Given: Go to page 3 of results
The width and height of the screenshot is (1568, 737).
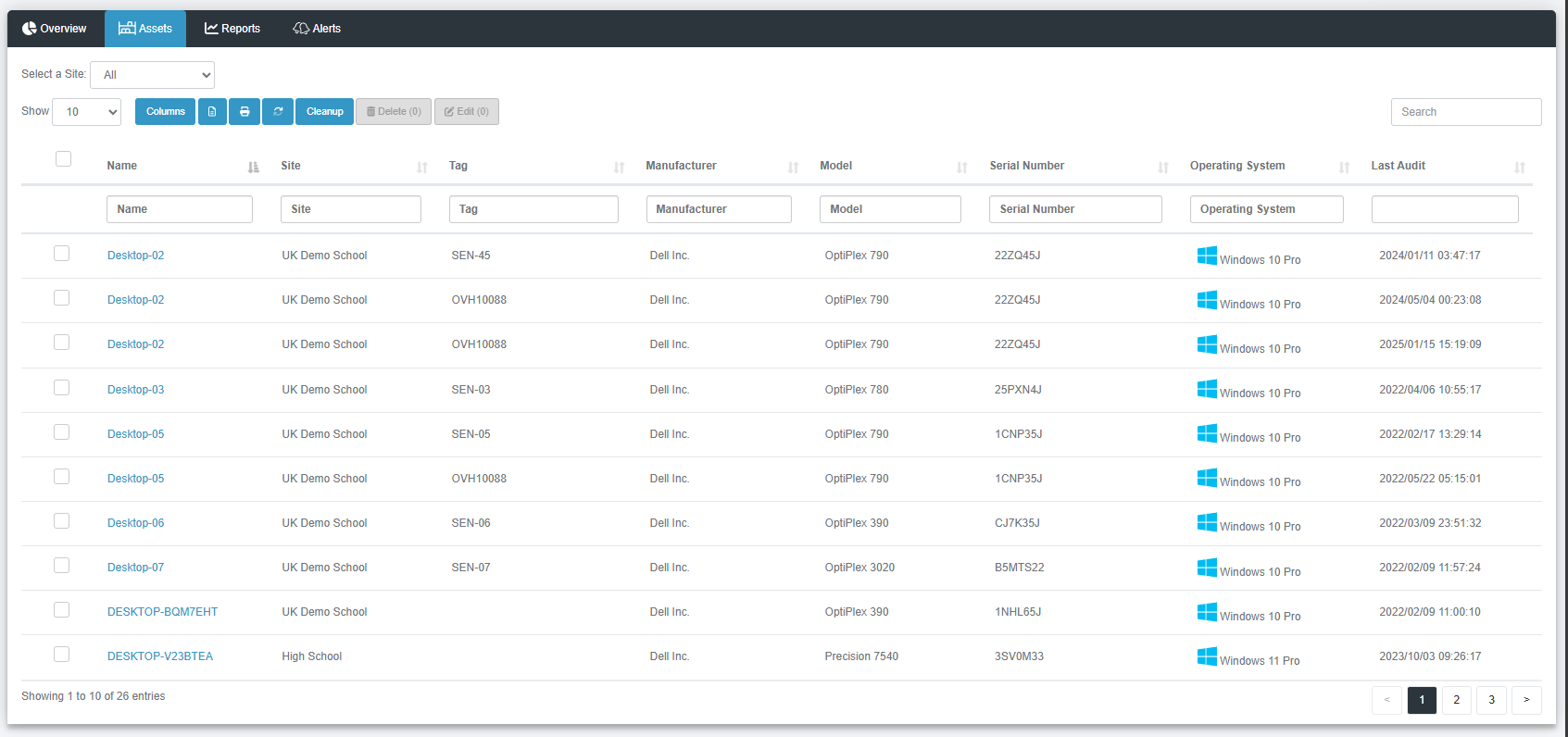Looking at the screenshot, I should 1491,700.
